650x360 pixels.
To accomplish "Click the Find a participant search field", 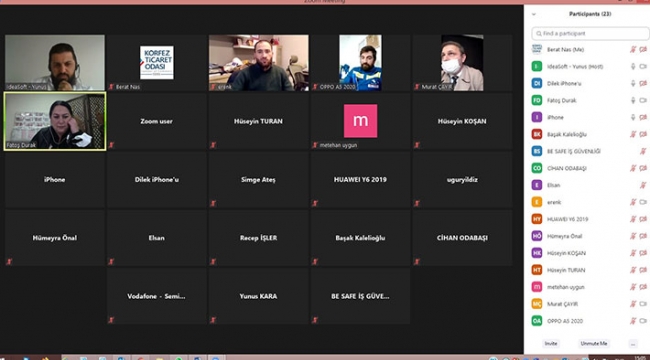I will click(x=591, y=33).
